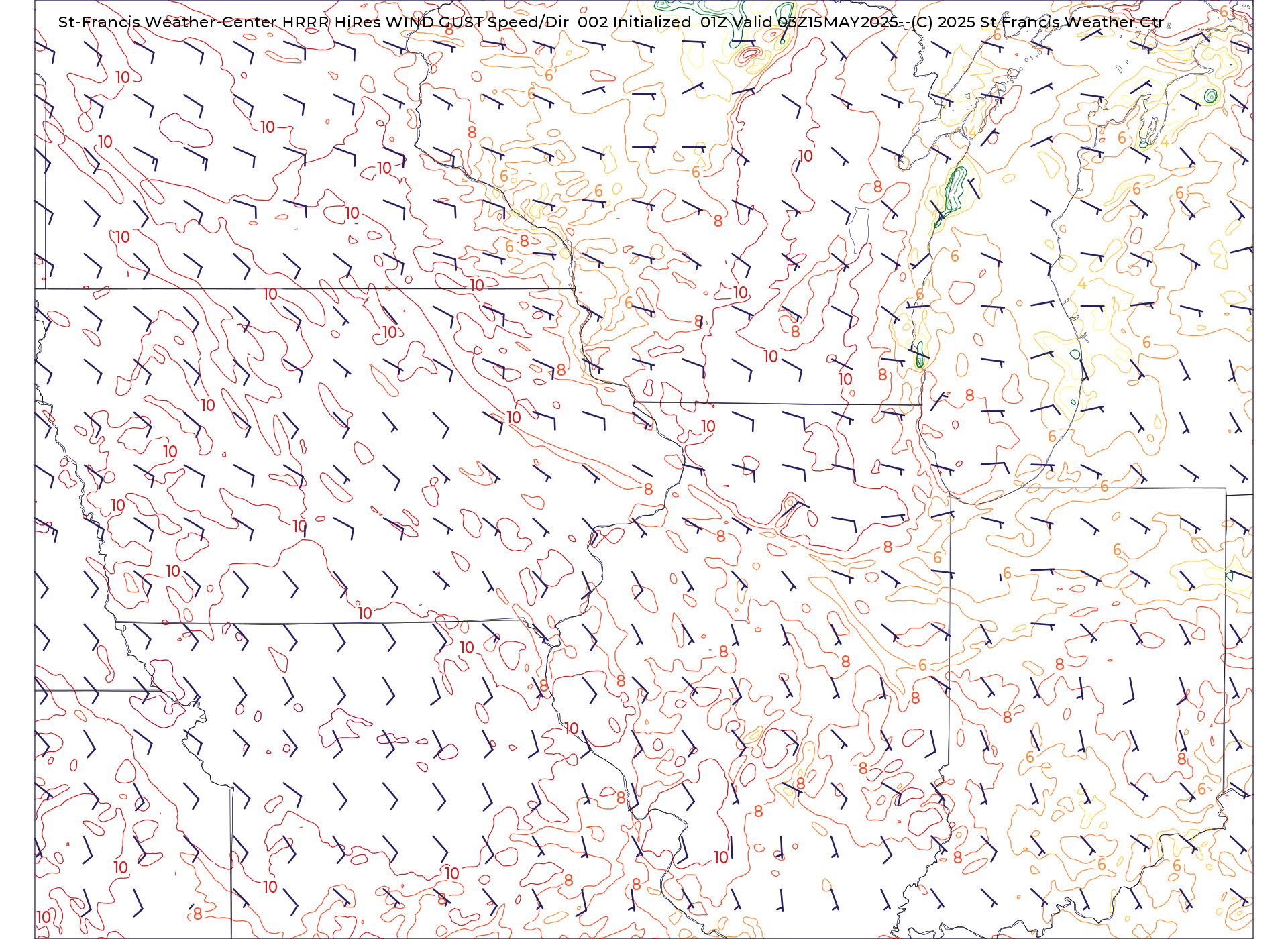
Task: Click the '(C) 2025 St Francis Weather Ctr' copyright
Action: coord(1037,22)
